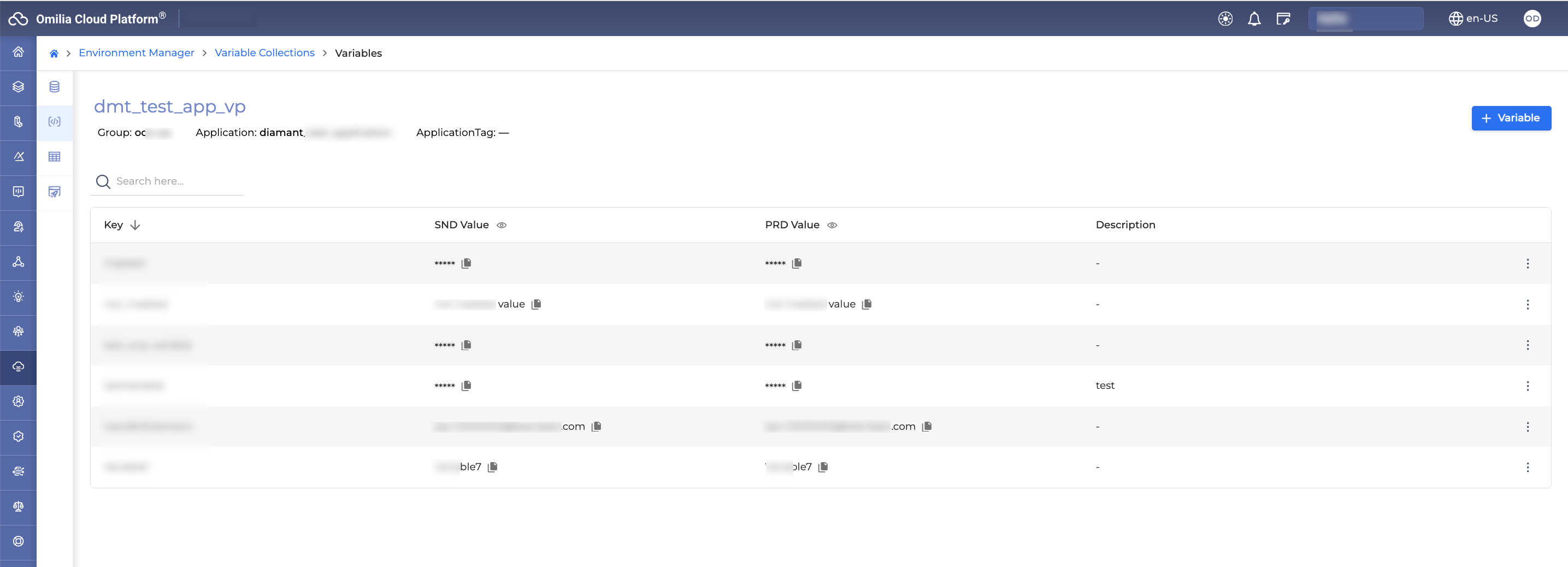Image resolution: width=1568 pixels, height=567 pixels.
Task: Click the PRD Value column header
Action: coord(792,225)
